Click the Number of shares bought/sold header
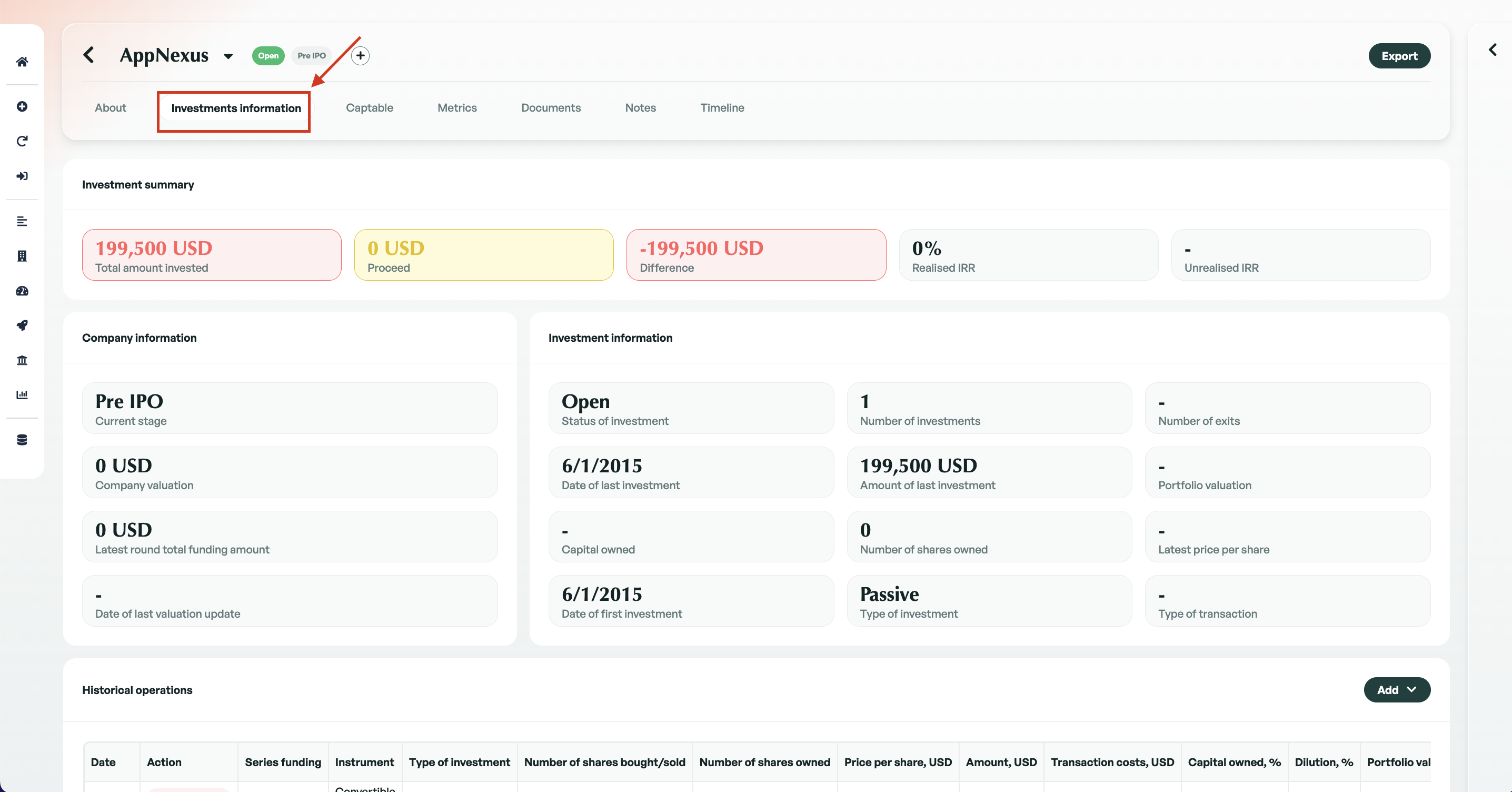 point(604,762)
